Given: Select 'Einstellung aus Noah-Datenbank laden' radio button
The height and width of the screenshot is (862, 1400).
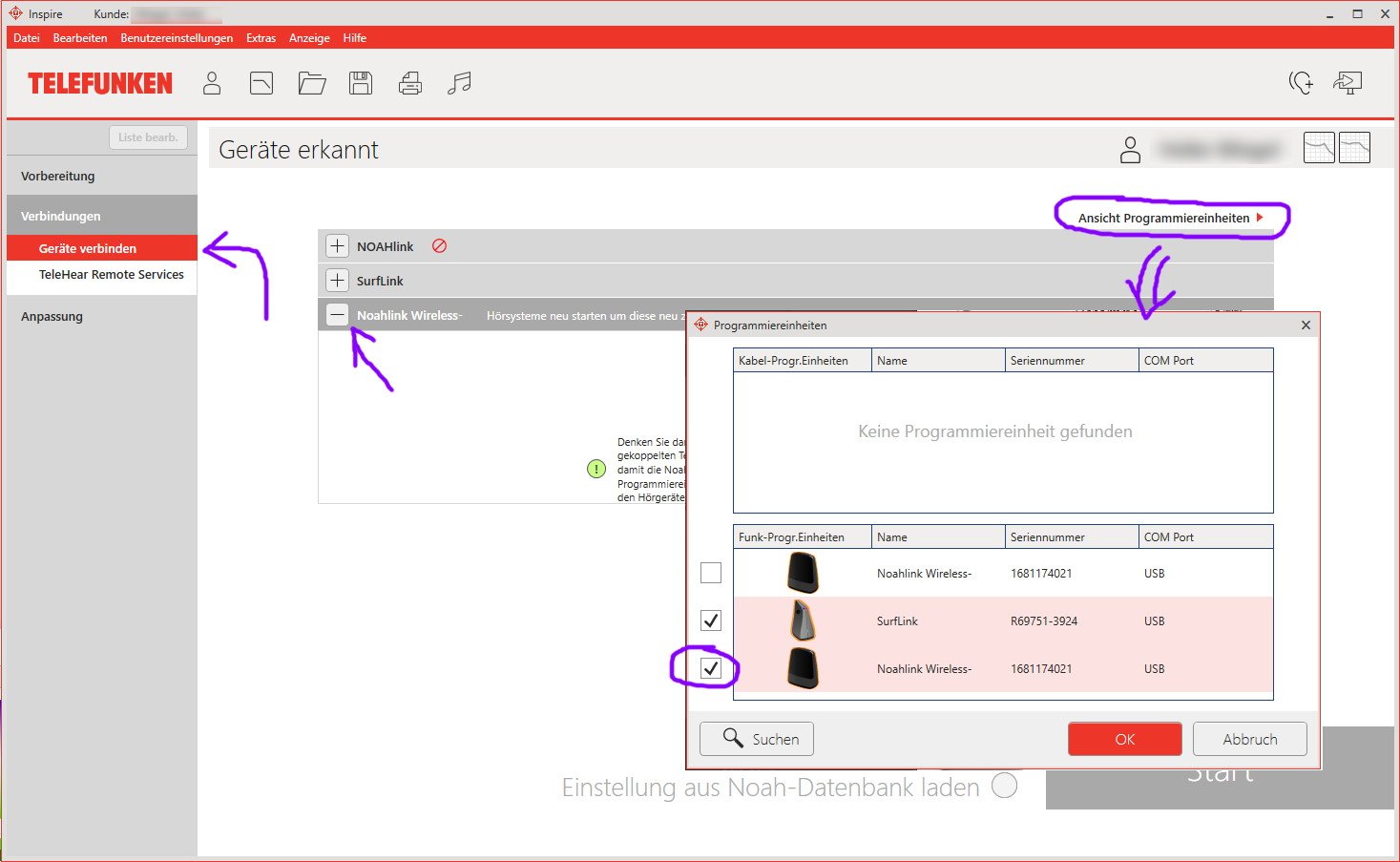Looking at the screenshot, I should click(x=1004, y=786).
